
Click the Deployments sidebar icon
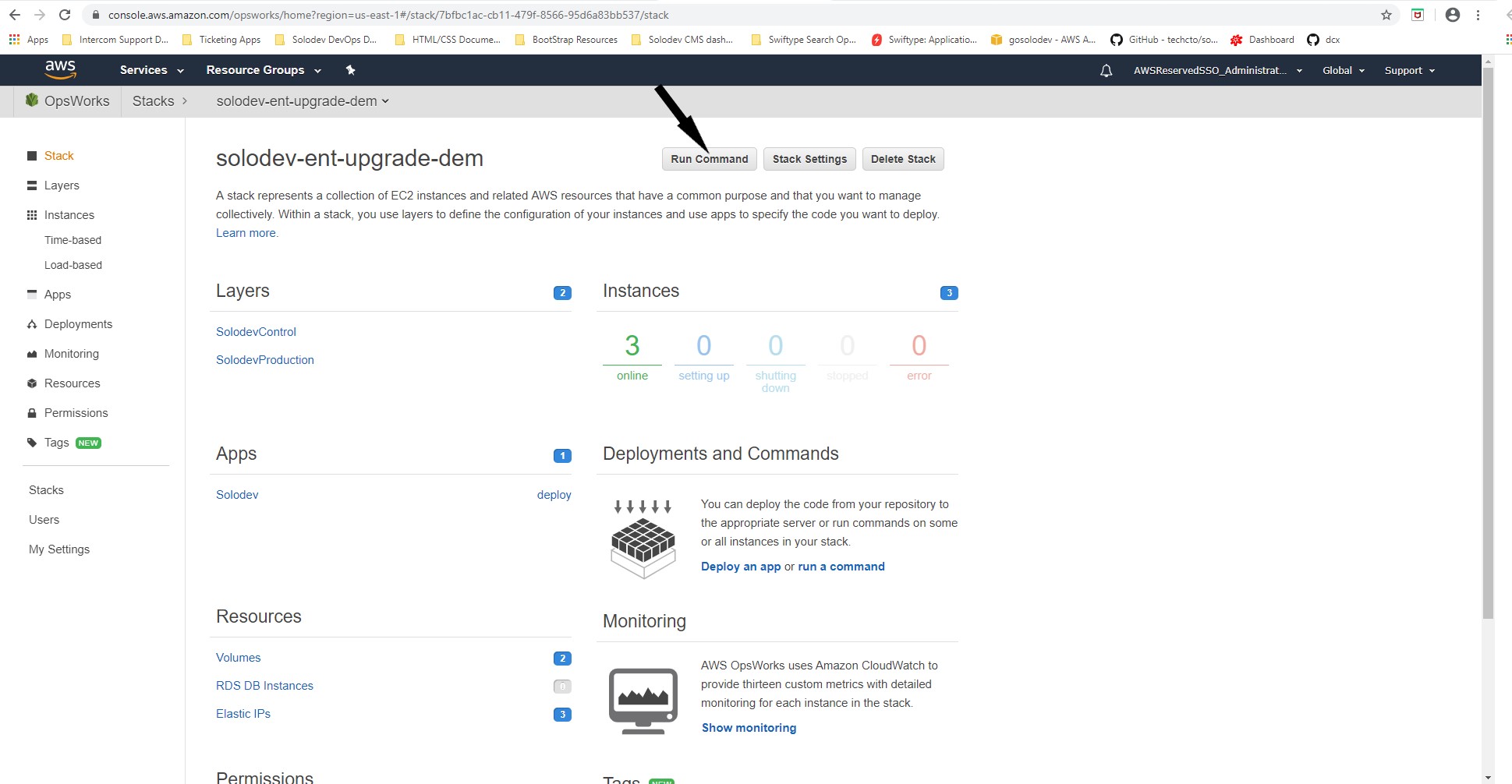pyautogui.click(x=32, y=324)
